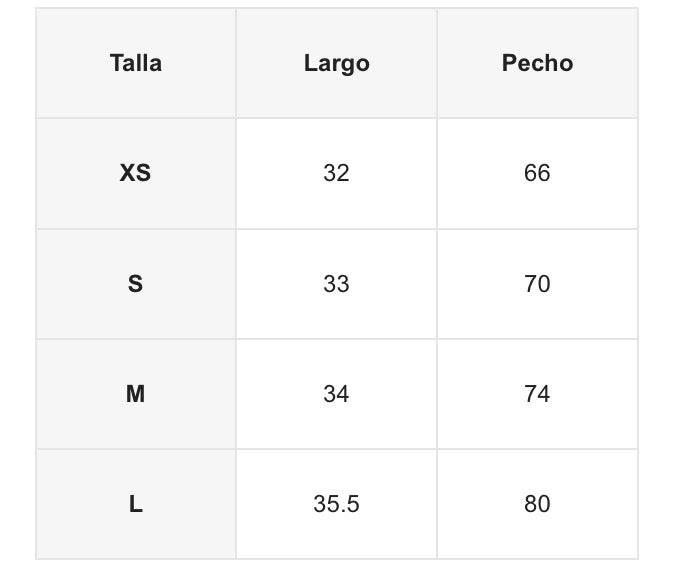Select the XS size cell
This screenshot has width=682, height=574.
(x=136, y=173)
